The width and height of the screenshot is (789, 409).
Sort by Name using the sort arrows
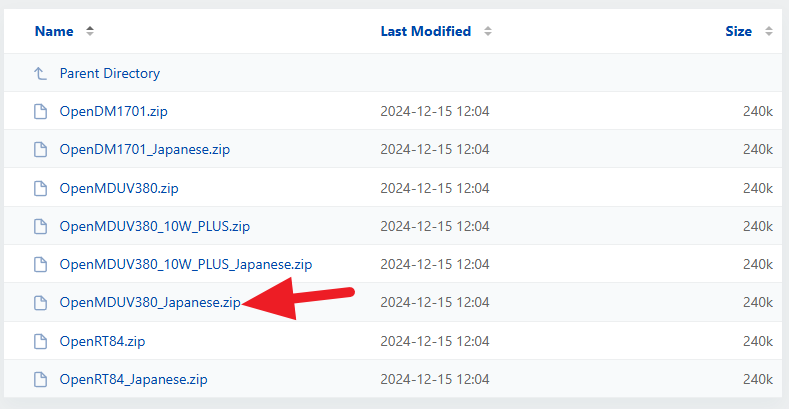pos(90,31)
